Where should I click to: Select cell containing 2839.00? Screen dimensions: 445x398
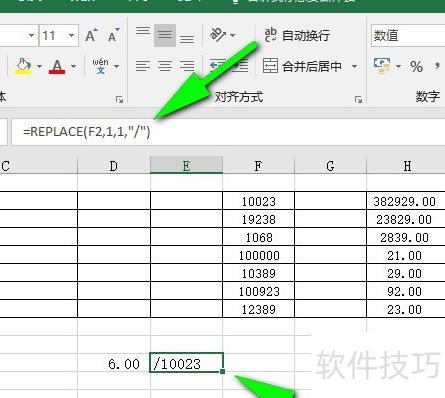[406, 237]
